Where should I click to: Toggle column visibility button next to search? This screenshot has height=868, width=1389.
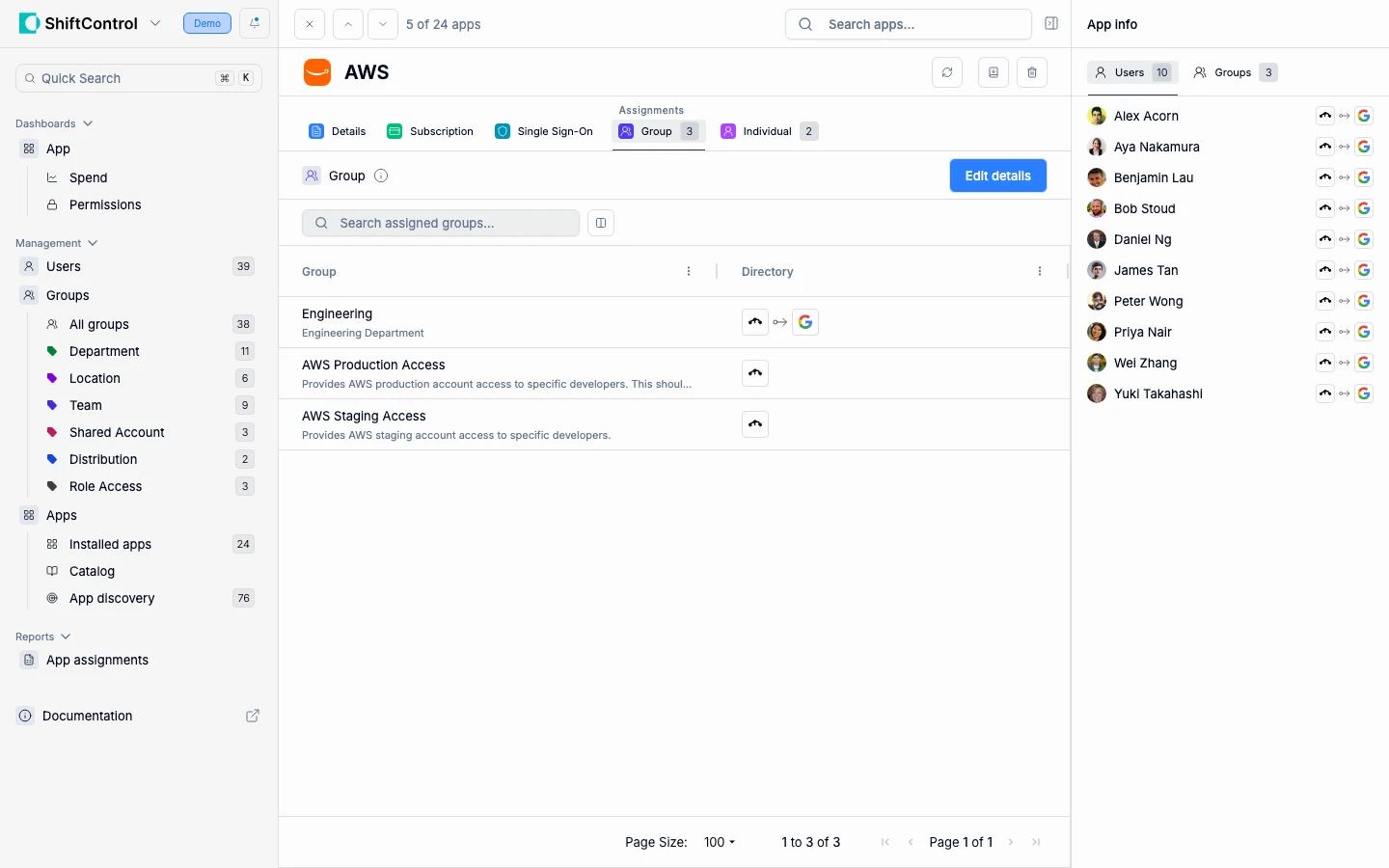(601, 223)
